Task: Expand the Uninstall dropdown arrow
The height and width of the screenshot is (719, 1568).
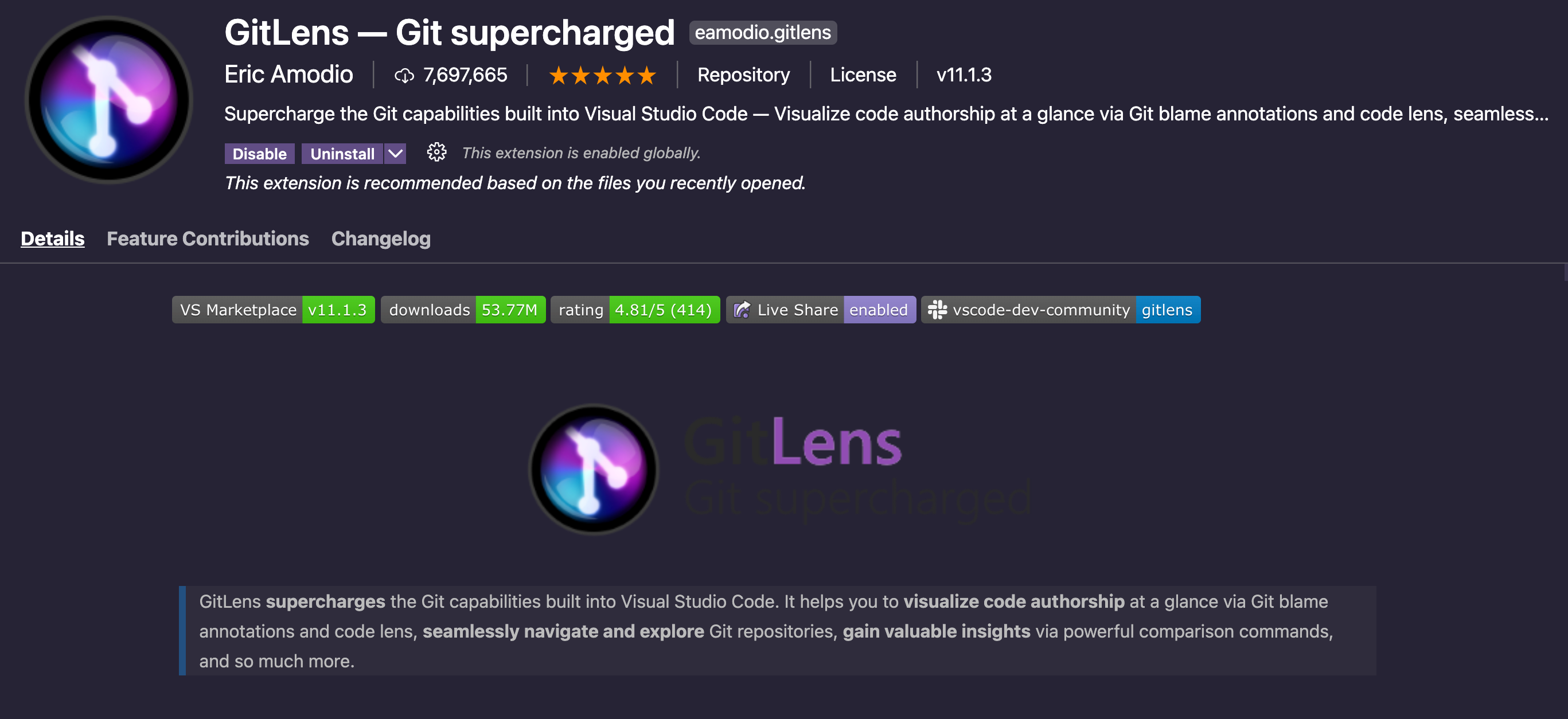Action: (396, 154)
